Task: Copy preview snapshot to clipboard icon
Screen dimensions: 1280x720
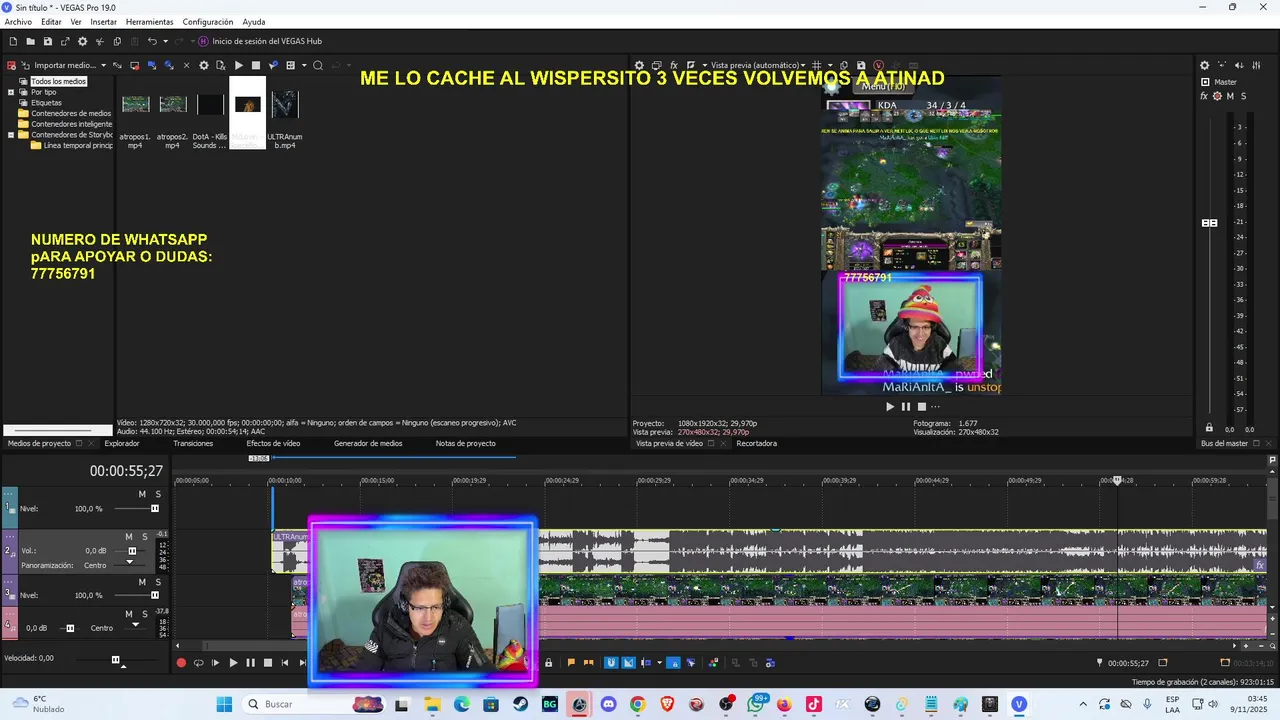Action: (844, 65)
